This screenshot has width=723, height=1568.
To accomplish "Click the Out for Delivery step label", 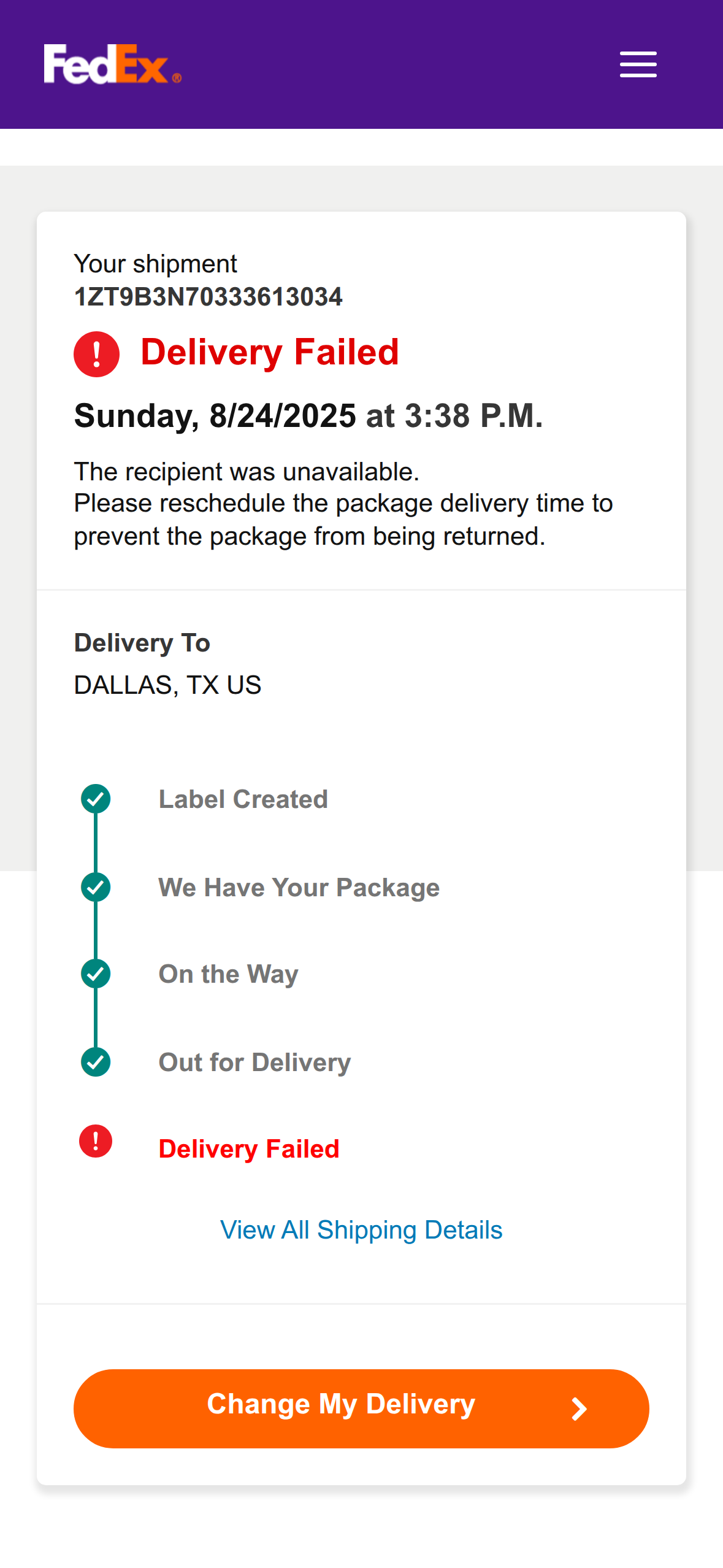I will [x=254, y=1063].
